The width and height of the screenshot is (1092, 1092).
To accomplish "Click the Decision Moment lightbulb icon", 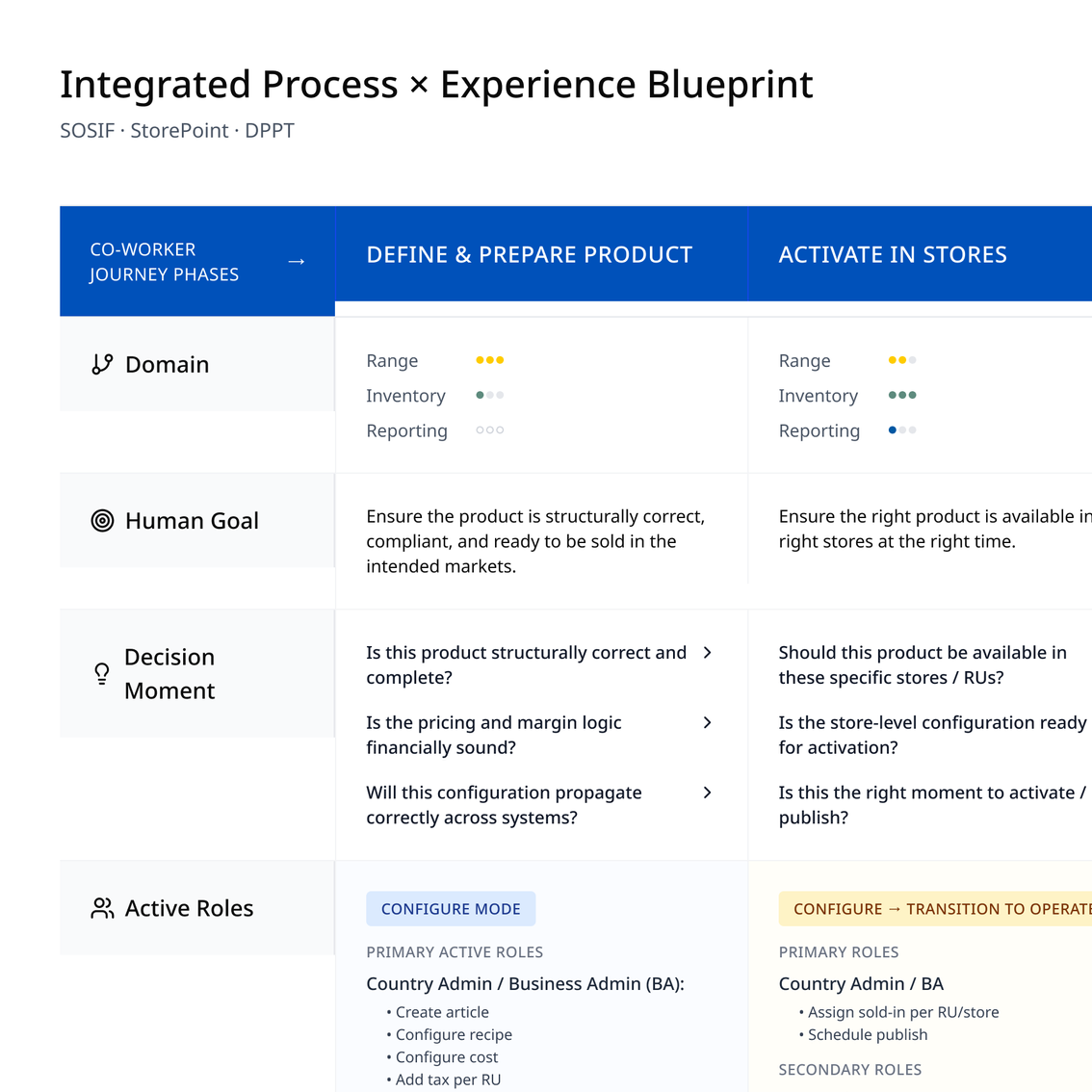I will coord(102,673).
